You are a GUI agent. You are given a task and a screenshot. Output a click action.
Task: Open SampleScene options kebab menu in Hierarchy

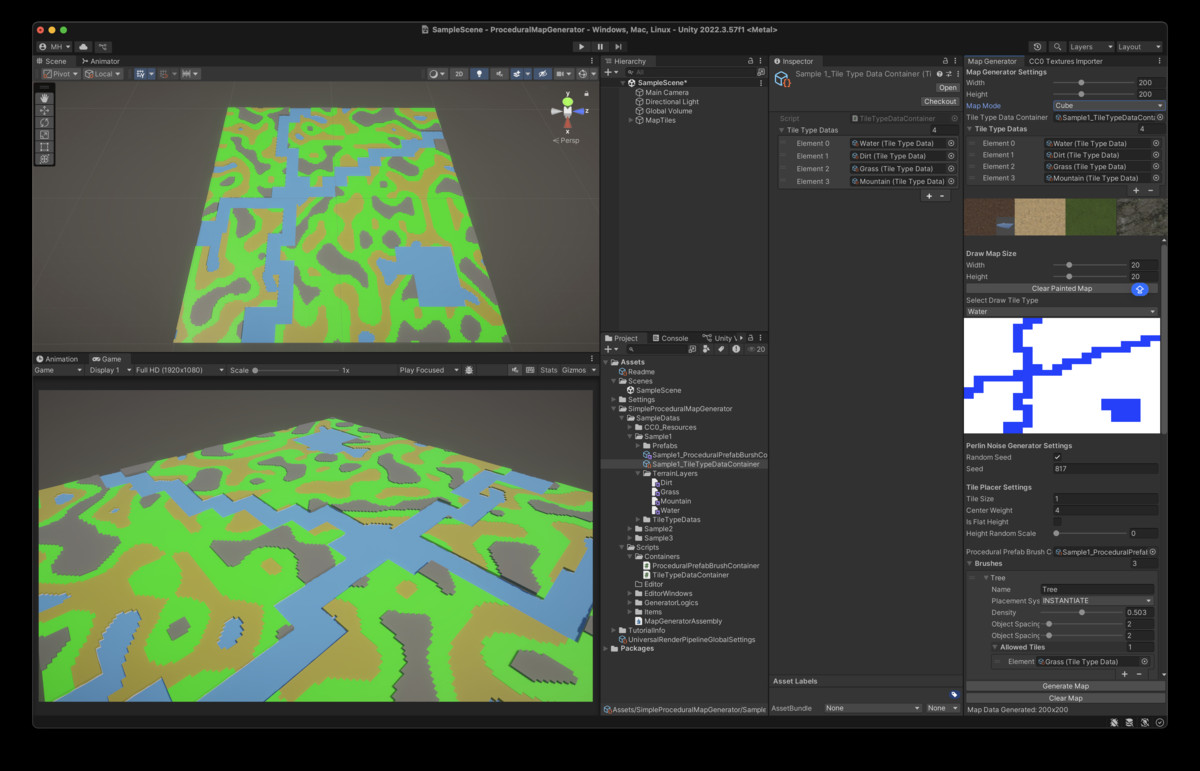click(759, 82)
